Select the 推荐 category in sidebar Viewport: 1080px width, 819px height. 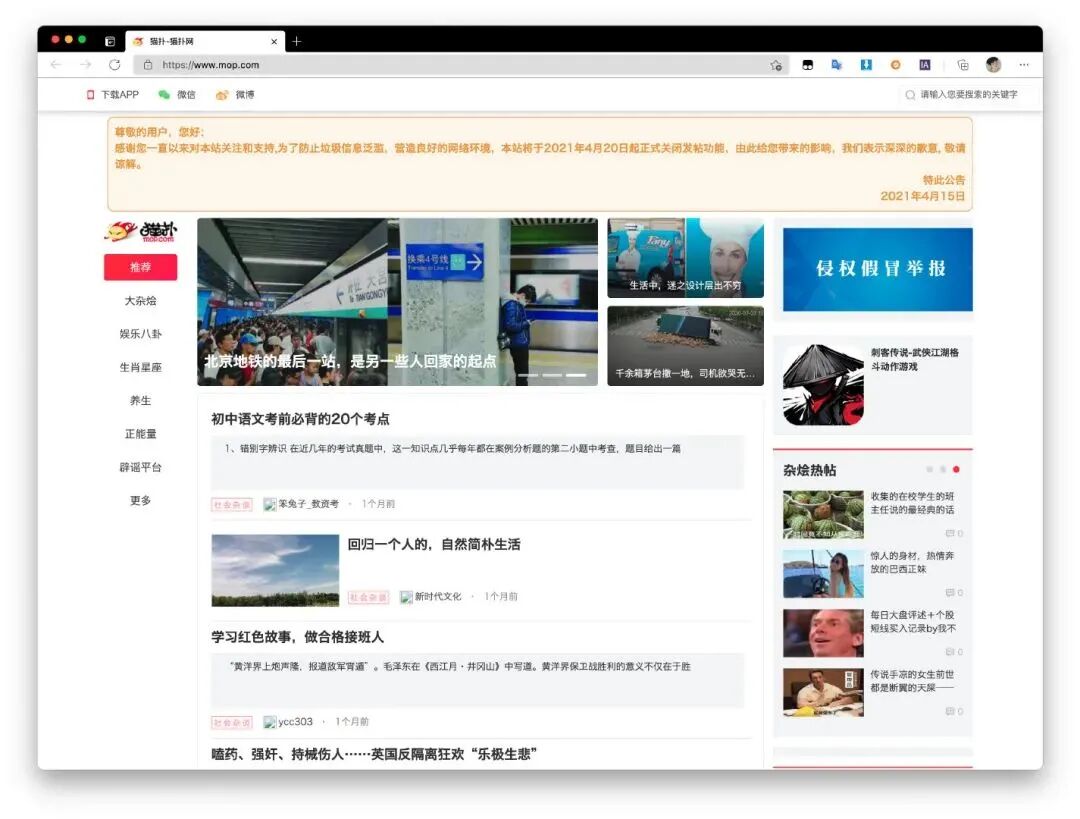tap(140, 267)
